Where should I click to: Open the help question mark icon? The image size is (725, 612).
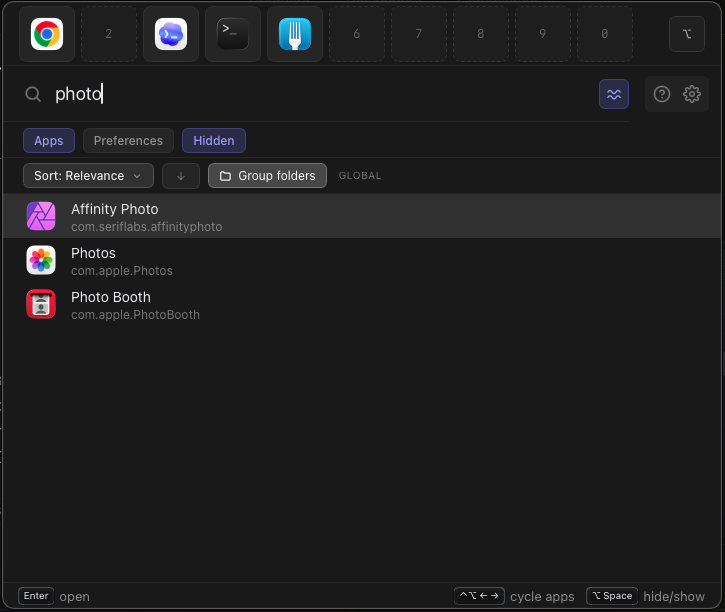point(662,94)
